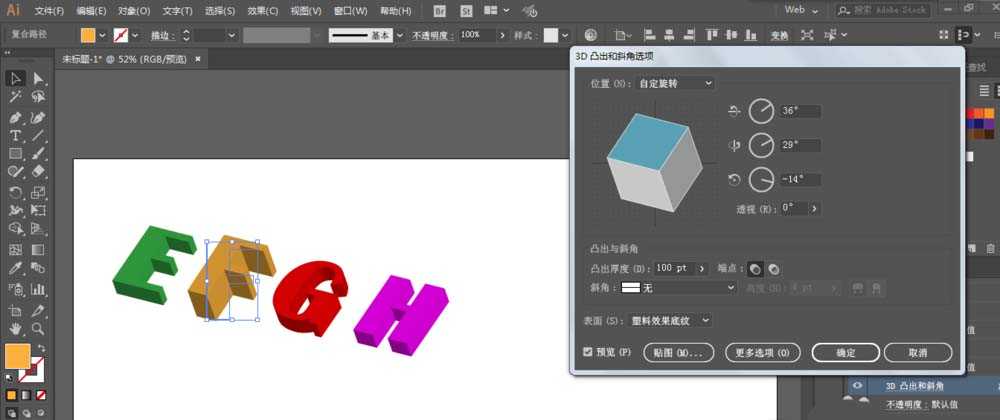Click the Bridge (Br) icon
The width and height of the screenshot is (1000, 420).
tap(441, 10)
